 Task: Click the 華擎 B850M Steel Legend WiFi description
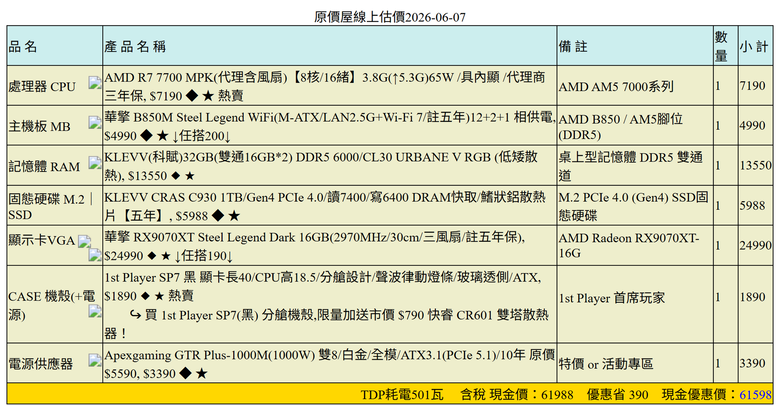pyautogui.click(x=329, y=126)
